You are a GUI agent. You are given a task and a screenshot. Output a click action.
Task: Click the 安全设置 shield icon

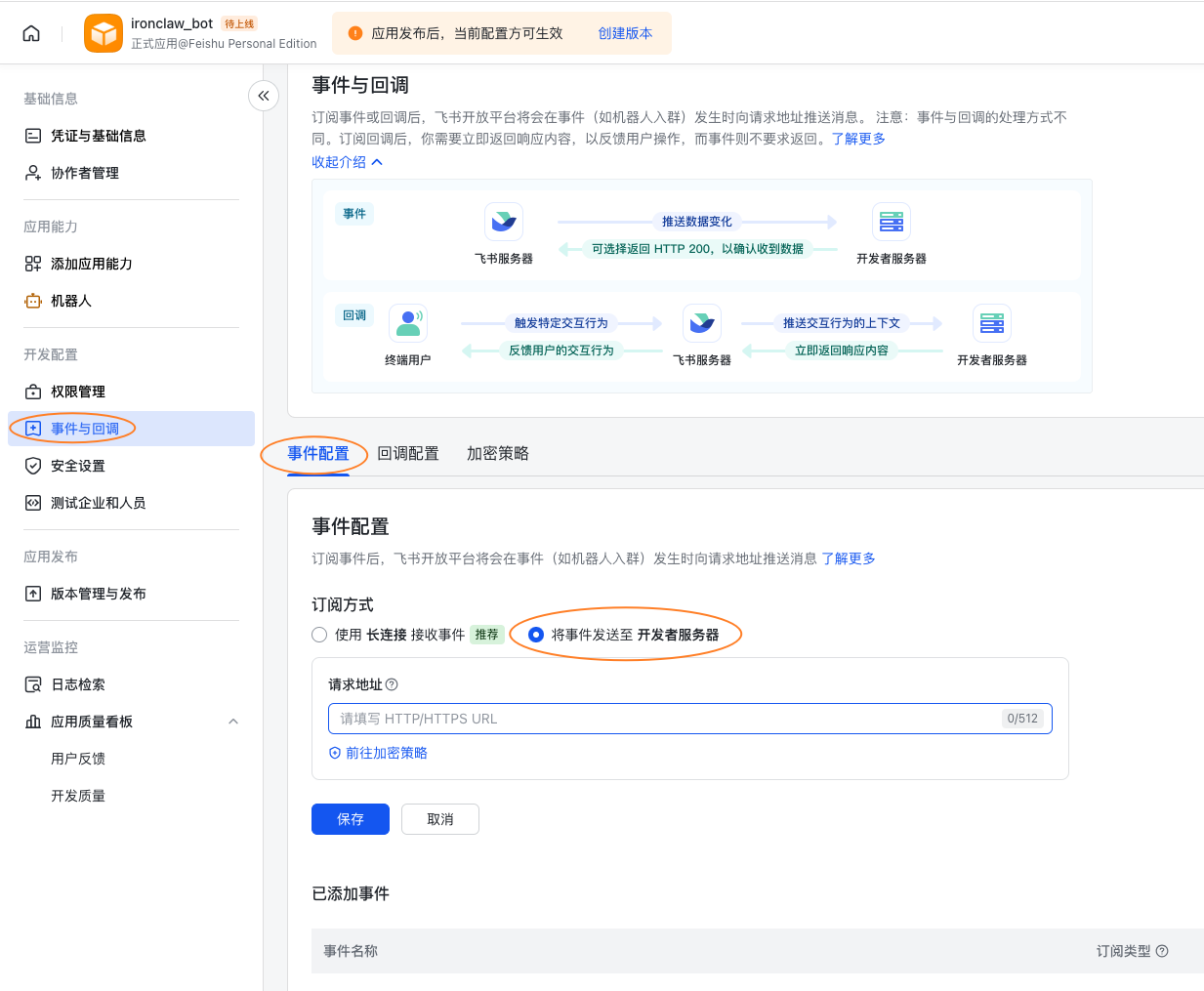click(33, 466)
